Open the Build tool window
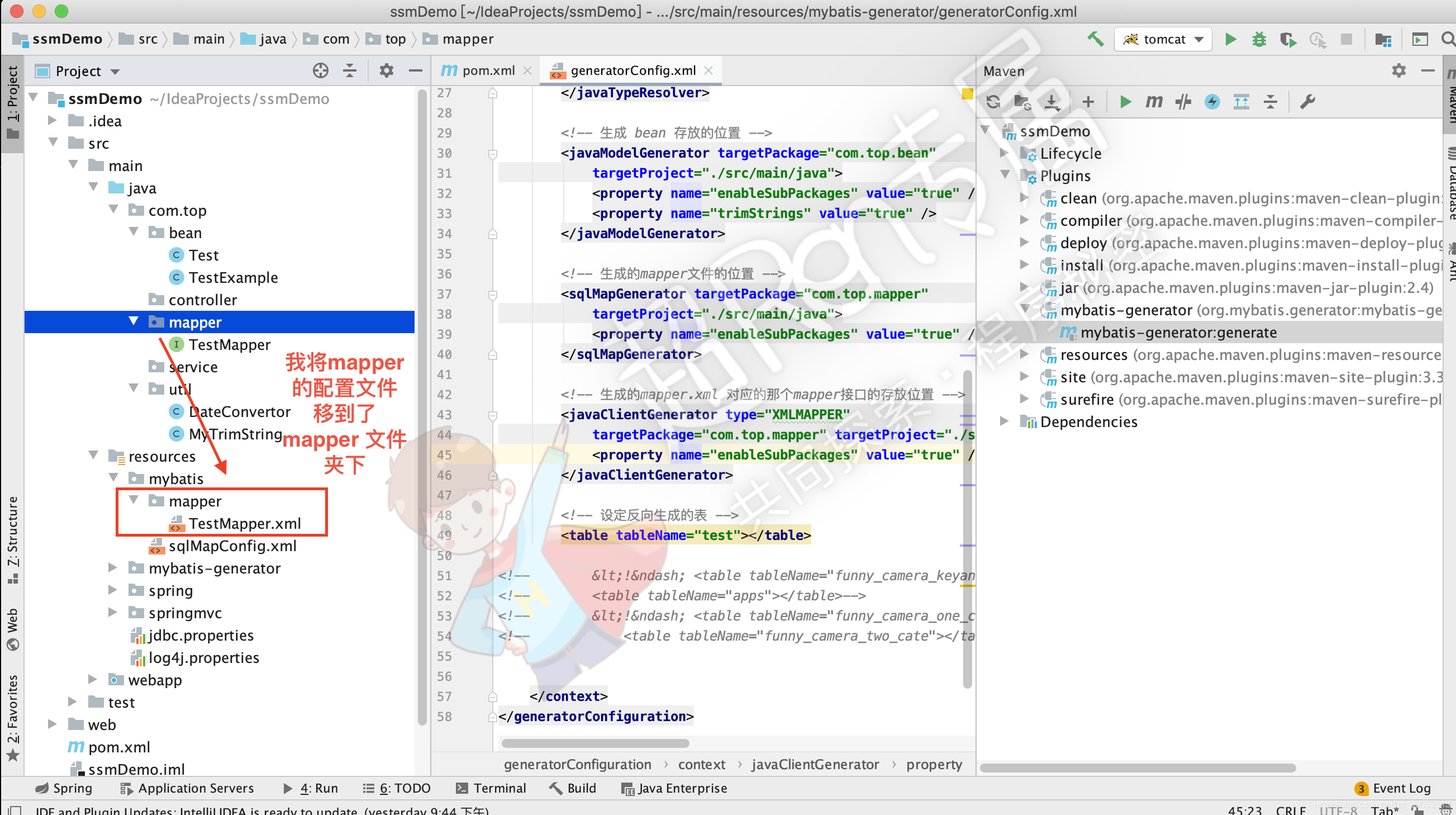This screenshot has width=1456, height=815. click(x=573, y=788)
